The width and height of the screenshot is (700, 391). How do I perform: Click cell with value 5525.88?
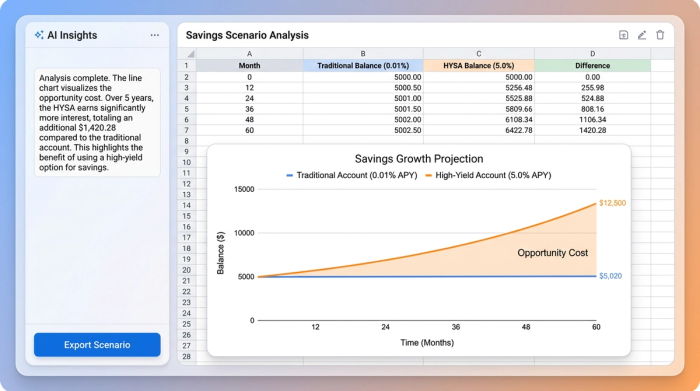(479, 98)
